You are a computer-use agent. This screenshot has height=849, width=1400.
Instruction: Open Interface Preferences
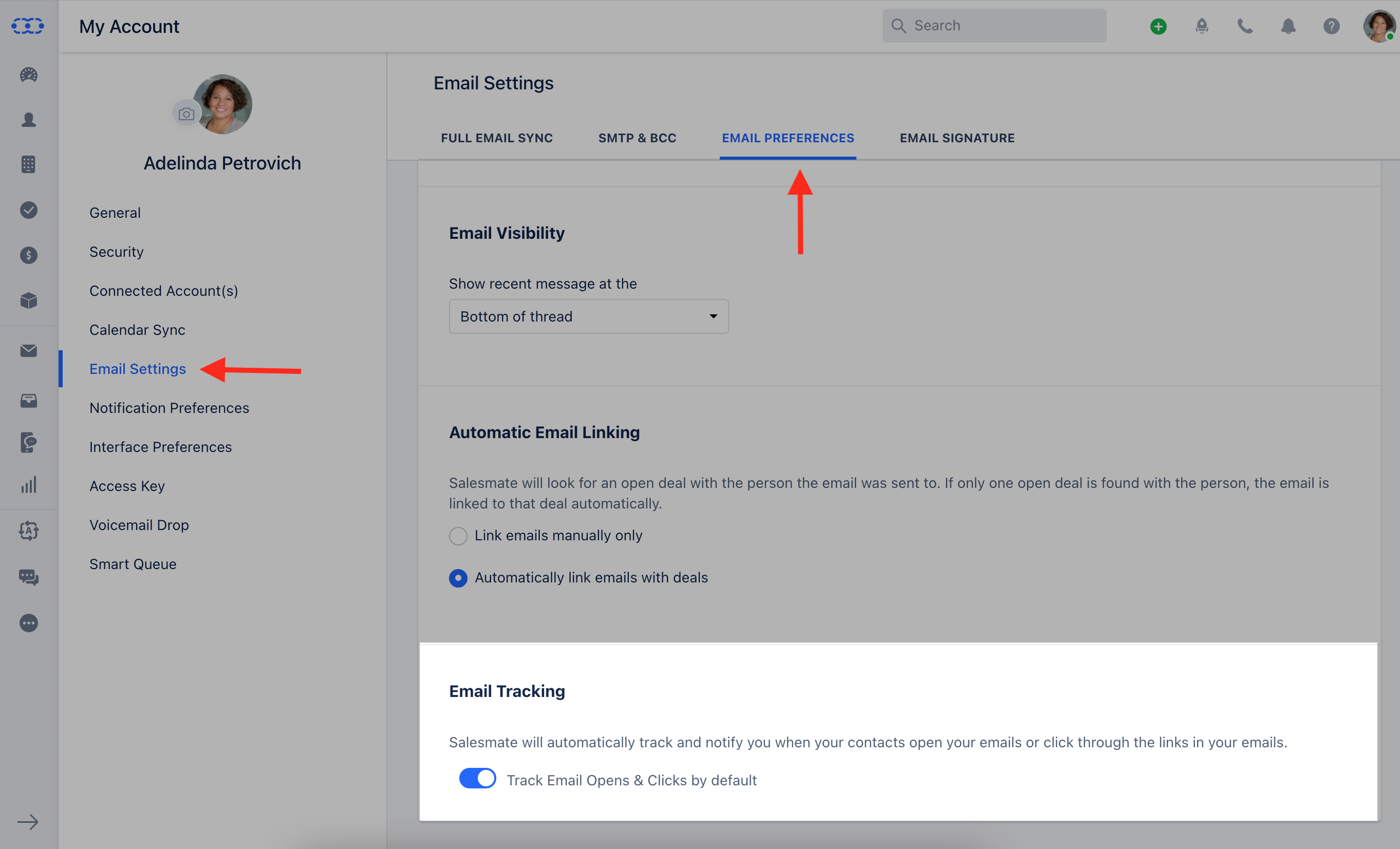tap(160, 447)
